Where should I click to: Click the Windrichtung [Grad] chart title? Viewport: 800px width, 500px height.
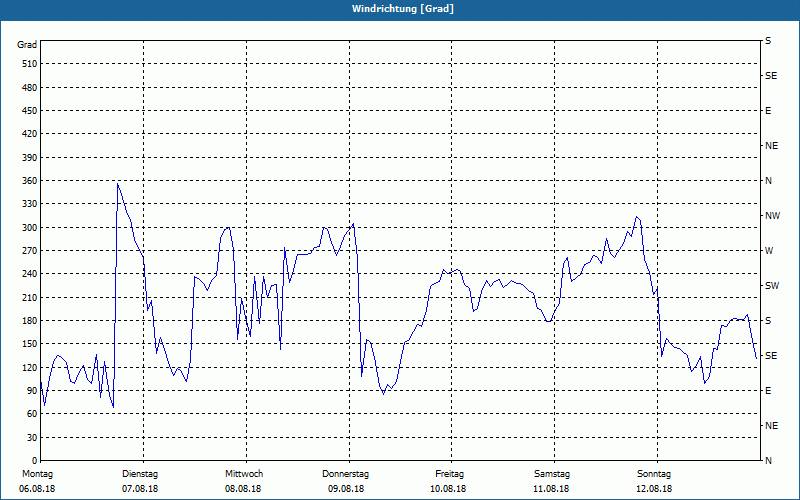(x=403, y=9)
